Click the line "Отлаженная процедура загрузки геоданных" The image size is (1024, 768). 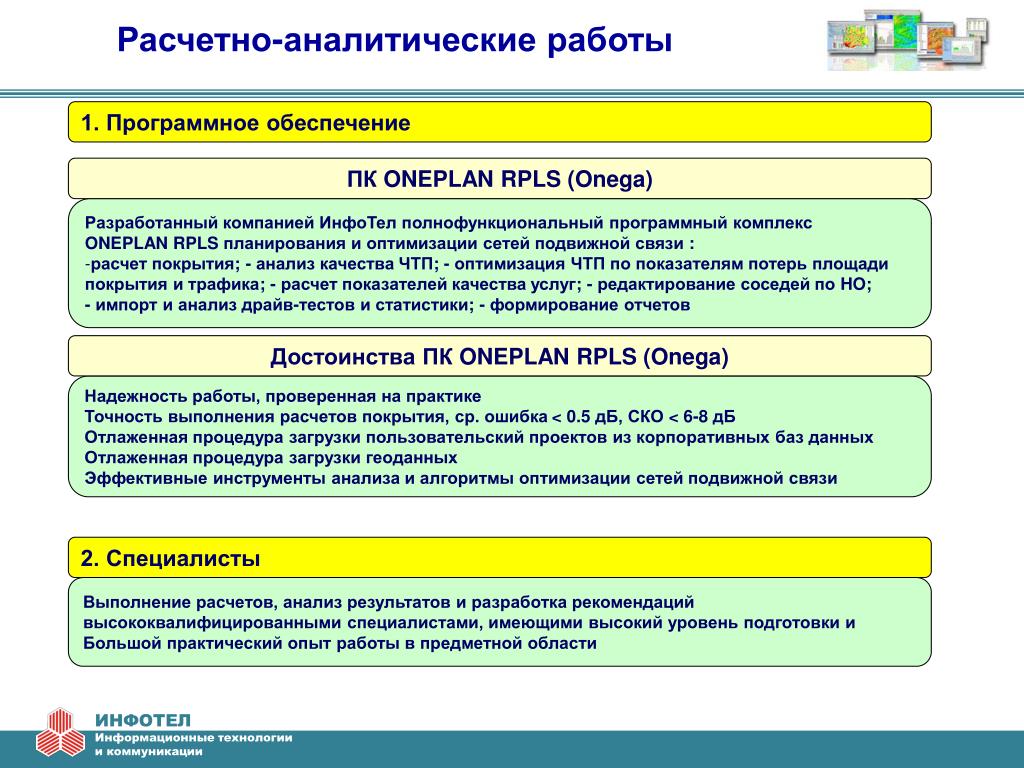tap(271, 457)
